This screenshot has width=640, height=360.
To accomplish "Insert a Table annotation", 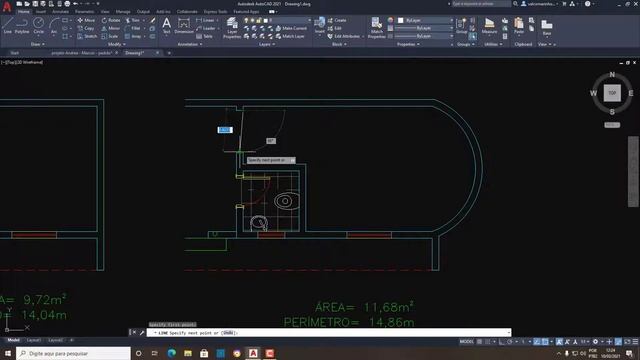I will (204, 36).
